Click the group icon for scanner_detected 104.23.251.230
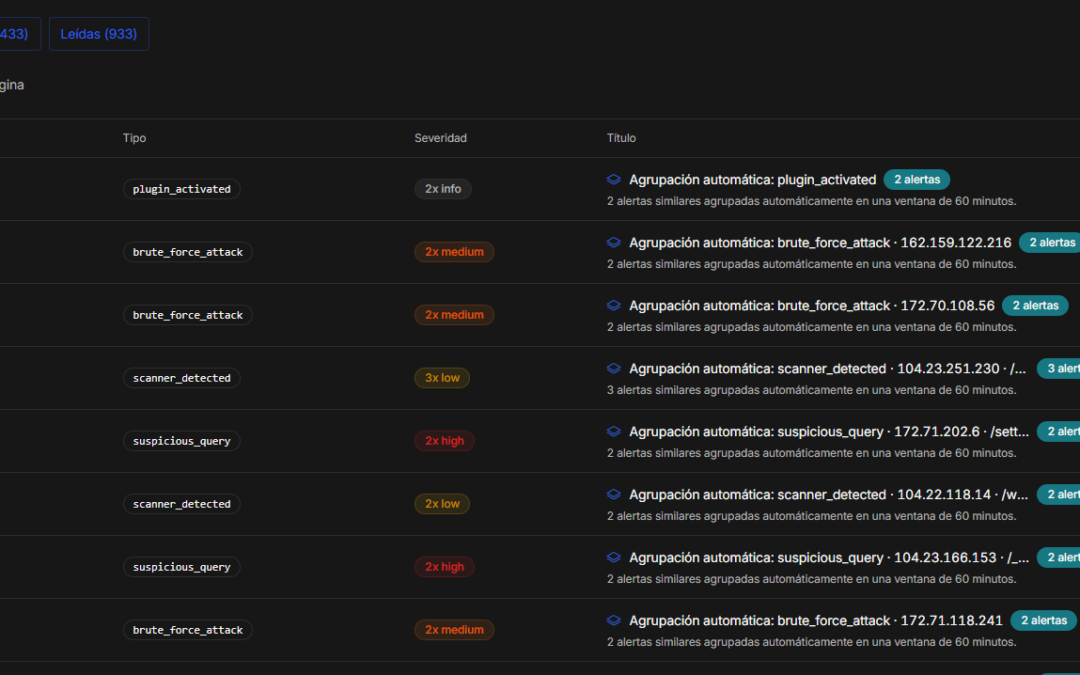Image resolution: width=1080 pixels, height=675 pixels. tap(614, 368)
